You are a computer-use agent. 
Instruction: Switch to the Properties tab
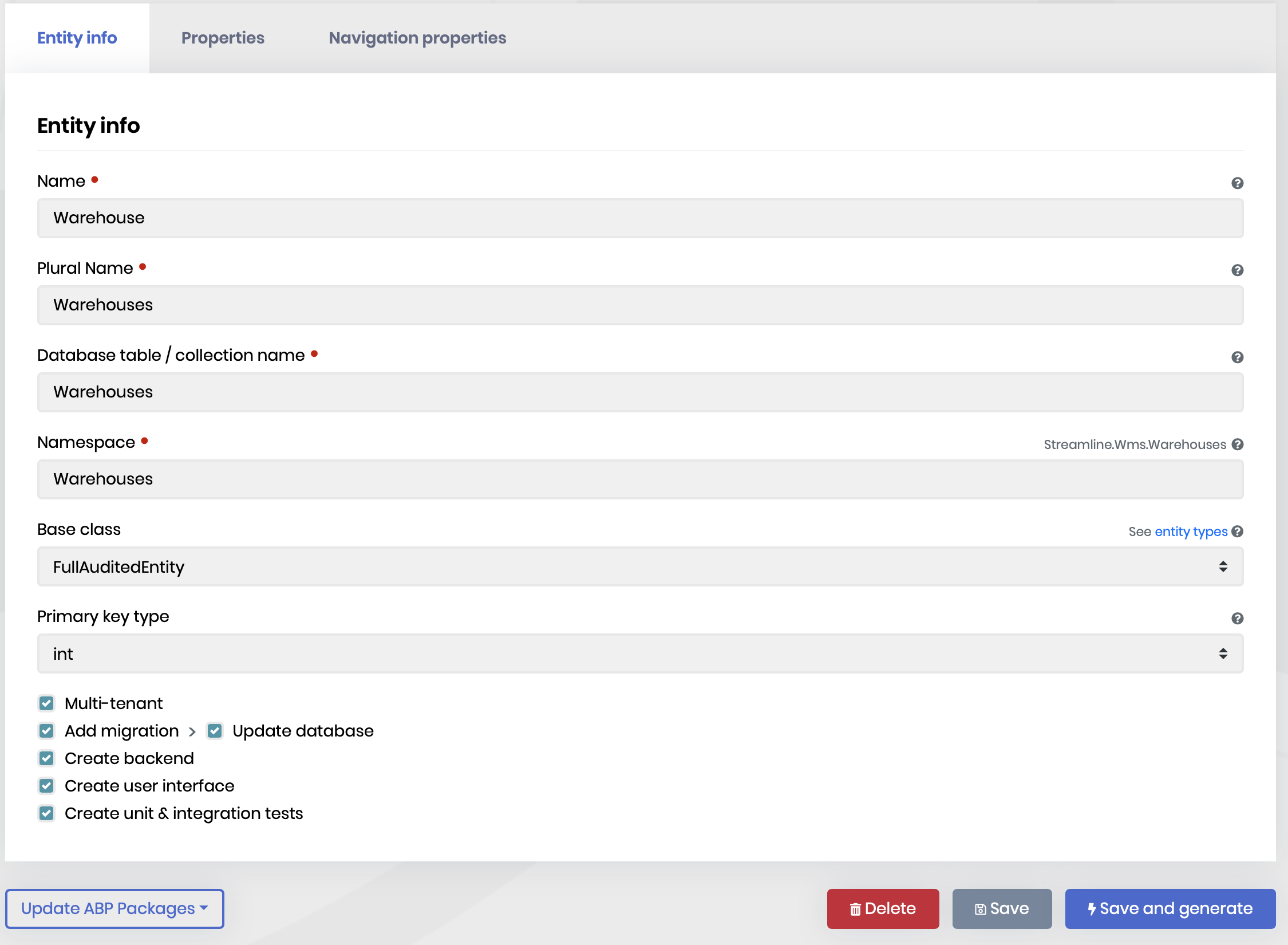[x=223, y=38]
